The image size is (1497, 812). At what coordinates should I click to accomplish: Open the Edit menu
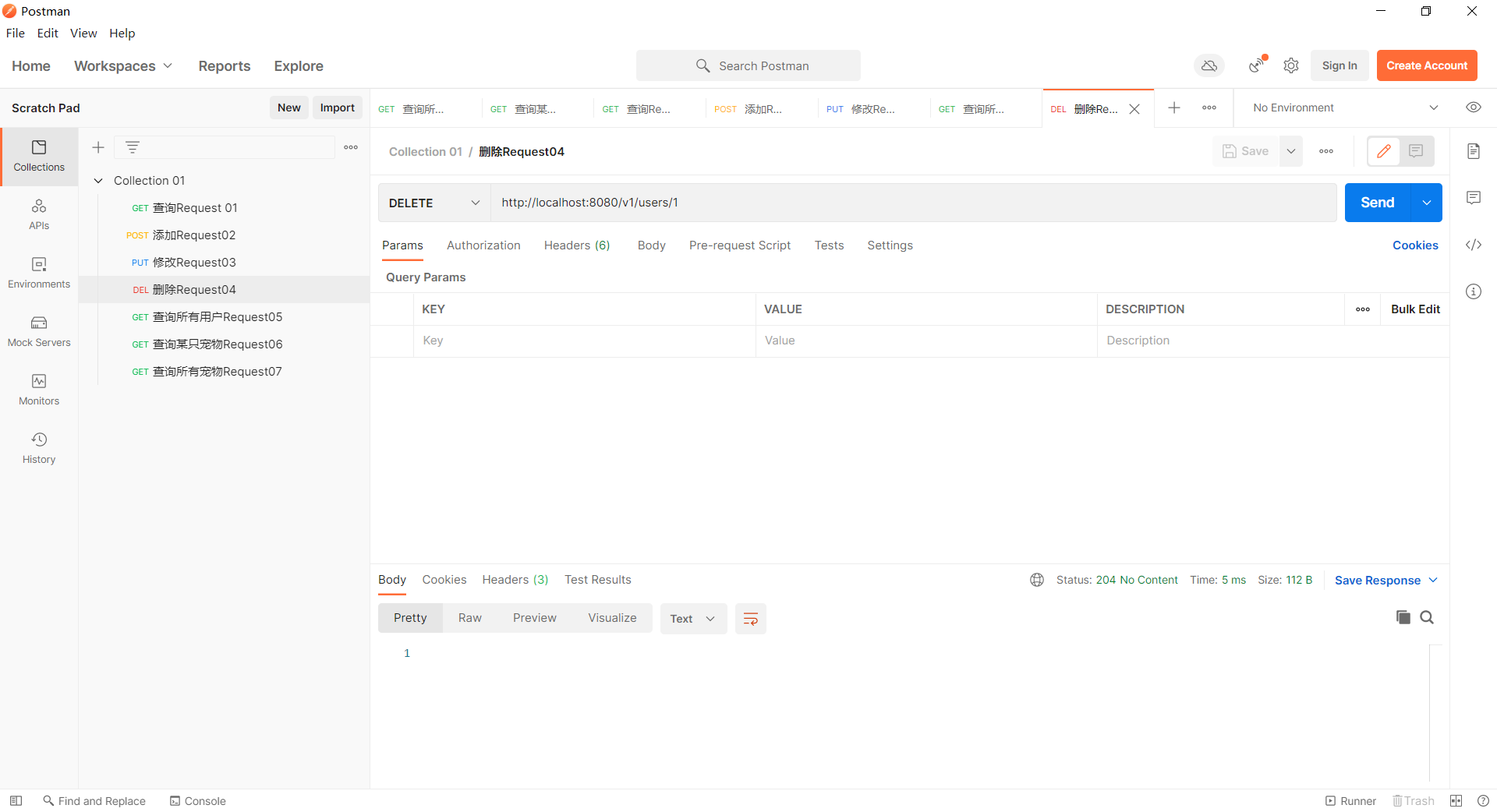48,33
